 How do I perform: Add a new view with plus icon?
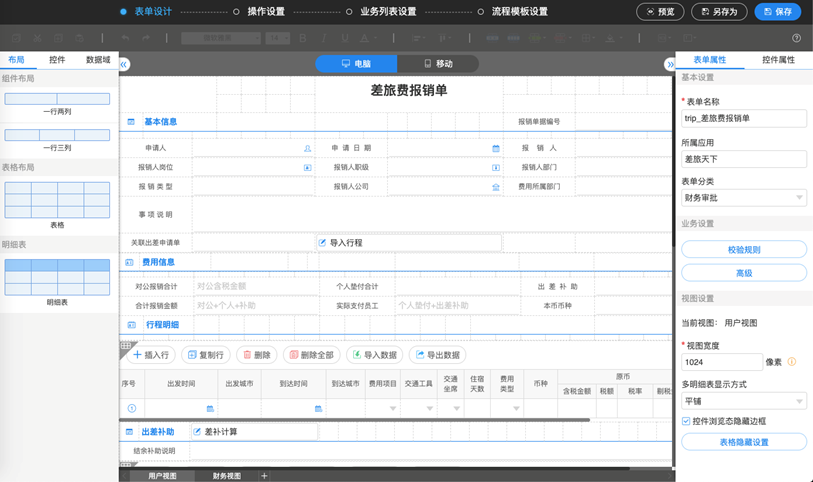coord(264,475)
